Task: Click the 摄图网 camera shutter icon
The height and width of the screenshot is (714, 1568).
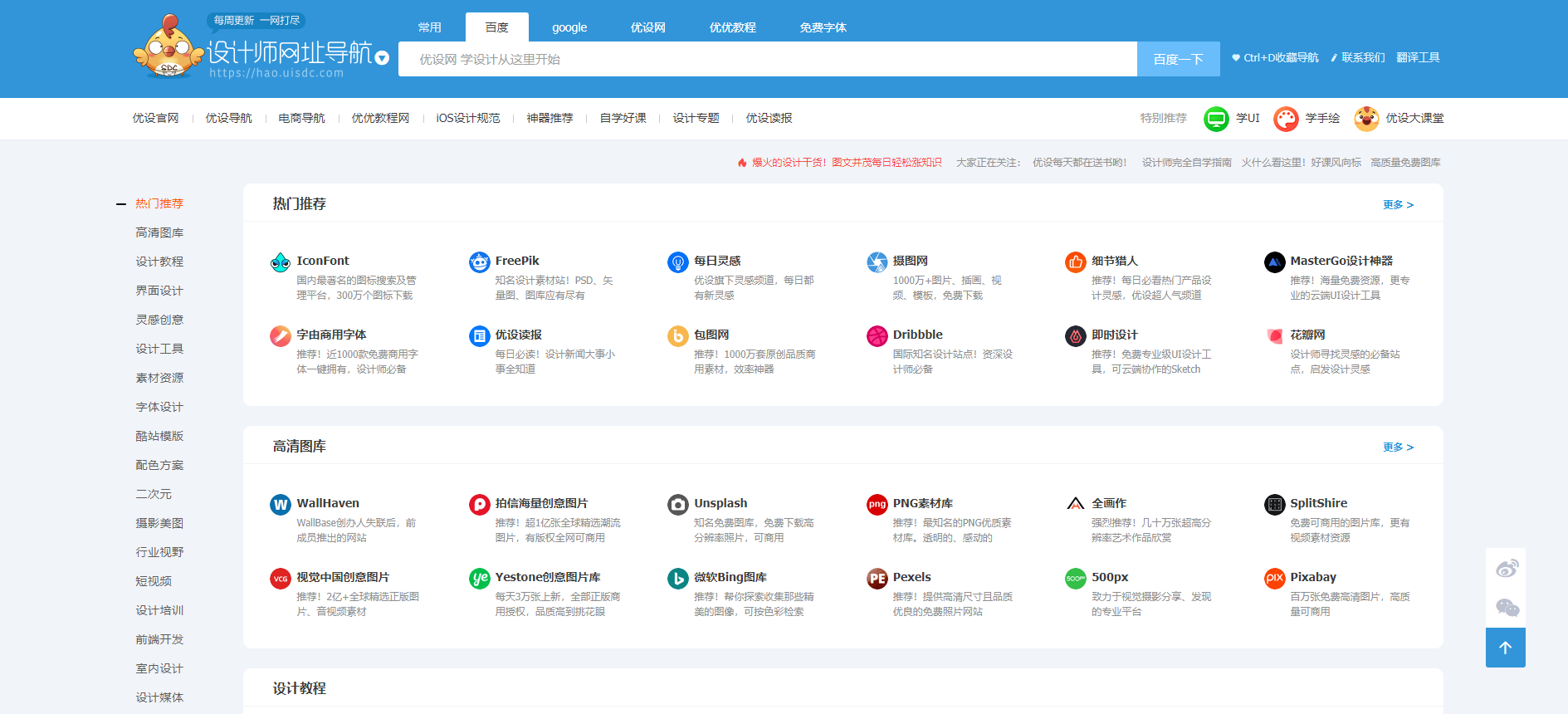Action: tap(877, 262)
